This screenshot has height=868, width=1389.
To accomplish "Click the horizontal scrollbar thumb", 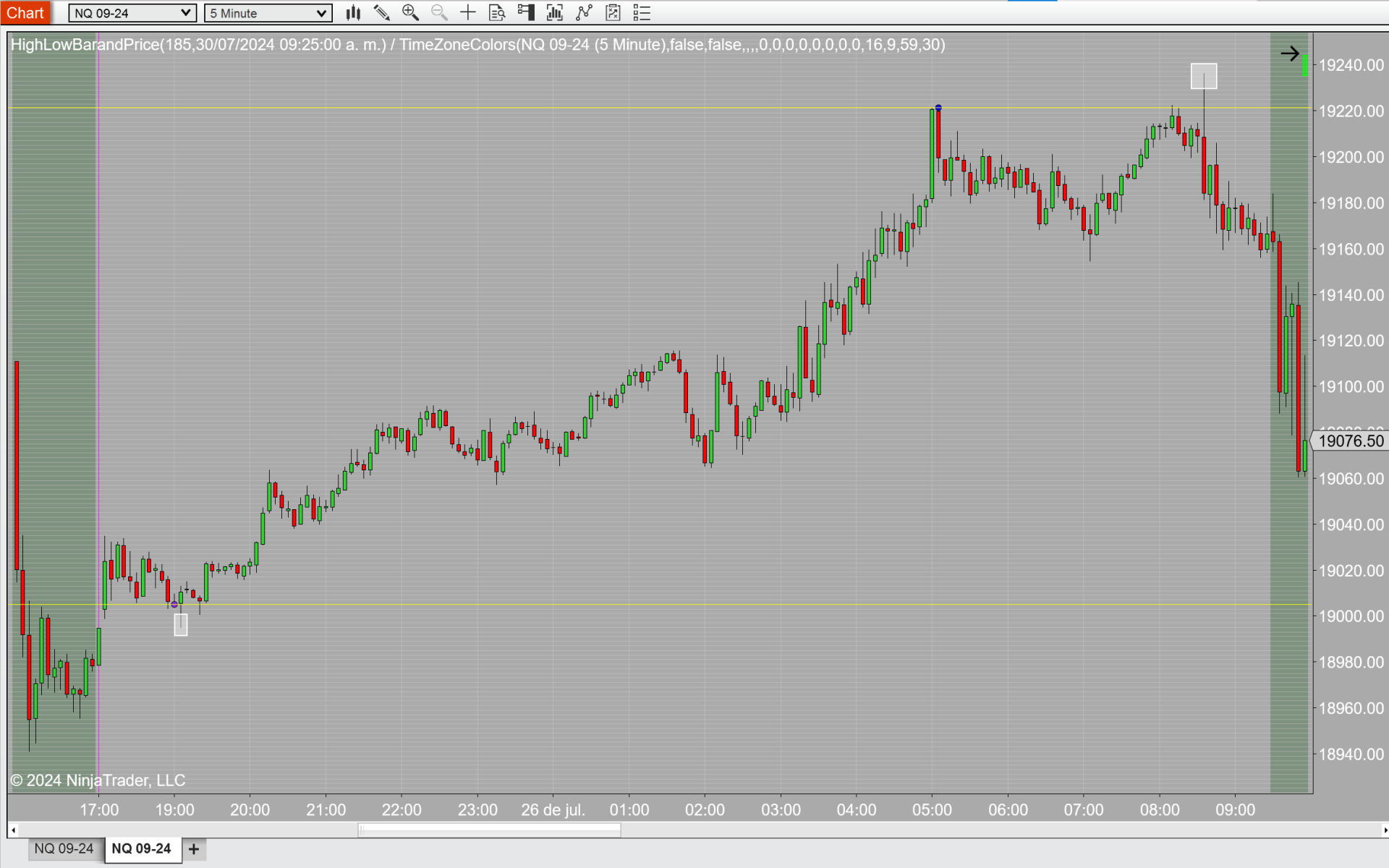I will (x=489, y=830).
